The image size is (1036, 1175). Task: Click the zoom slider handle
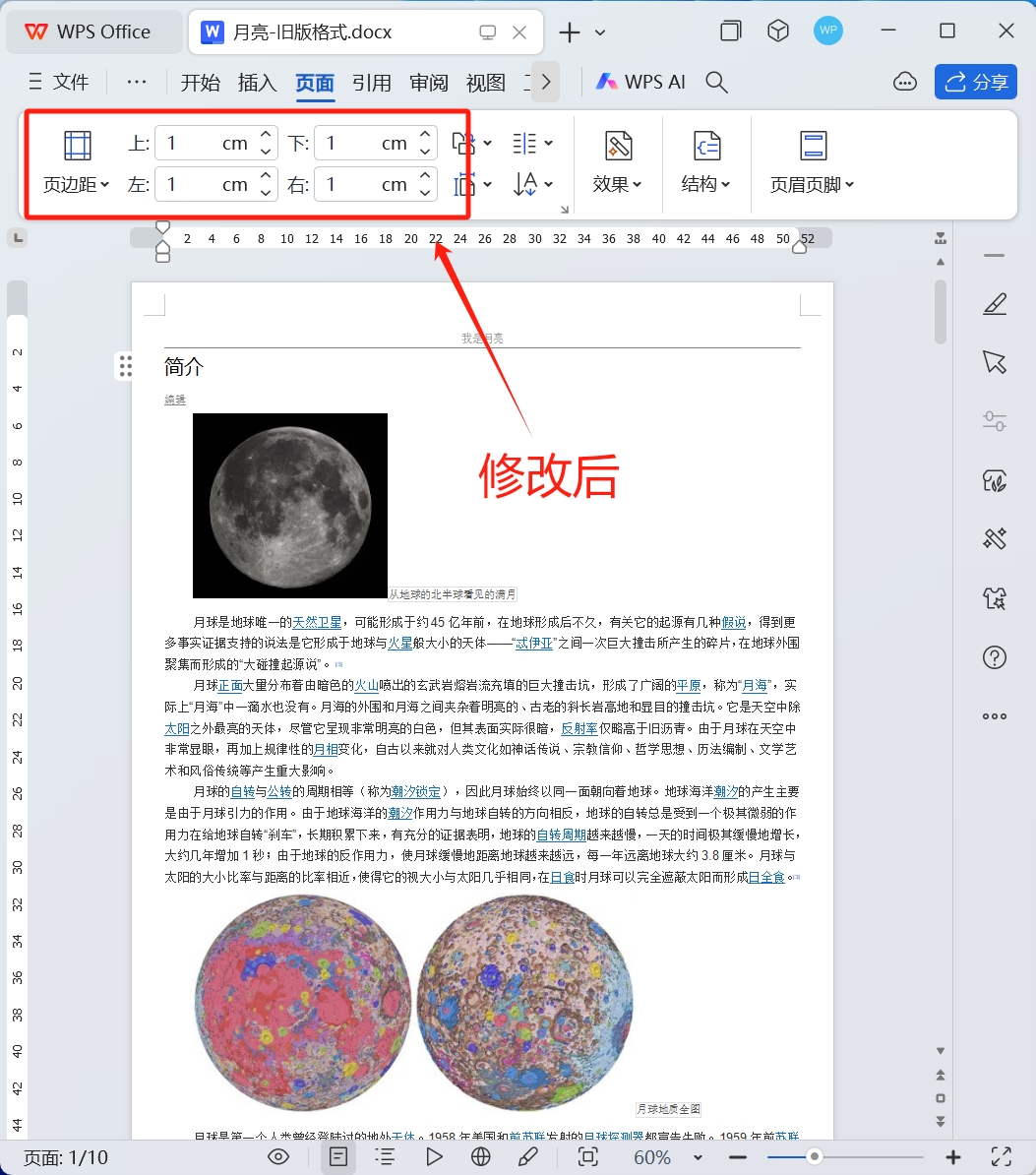point(814,1157)
